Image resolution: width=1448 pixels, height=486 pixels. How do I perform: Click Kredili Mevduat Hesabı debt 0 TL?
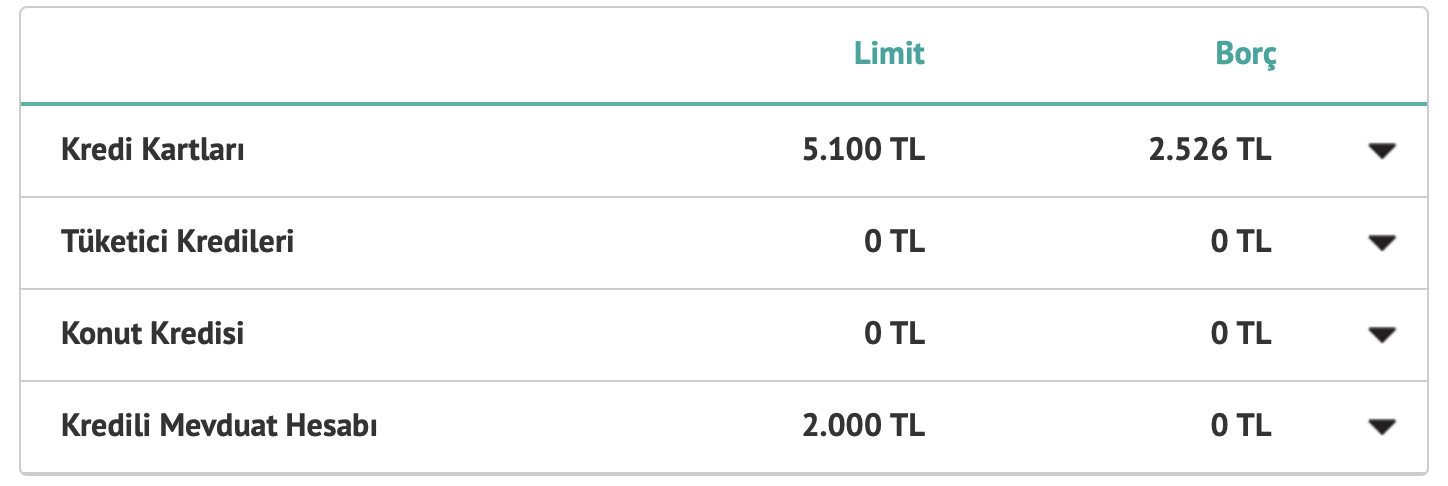click(1241, 427)
